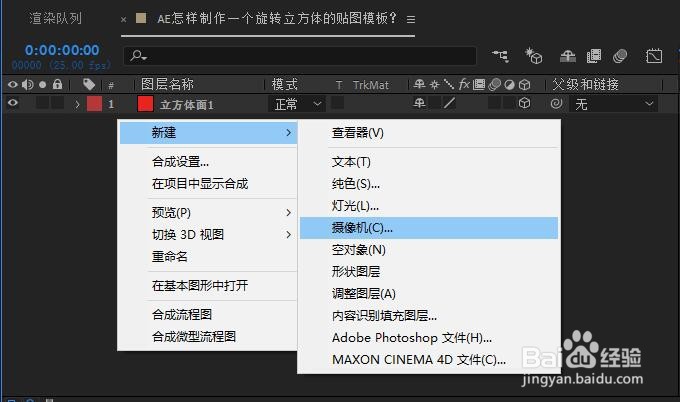680x402 pixels.
Task: Select layer name 立方体面1
Action: tap(187, 105)
